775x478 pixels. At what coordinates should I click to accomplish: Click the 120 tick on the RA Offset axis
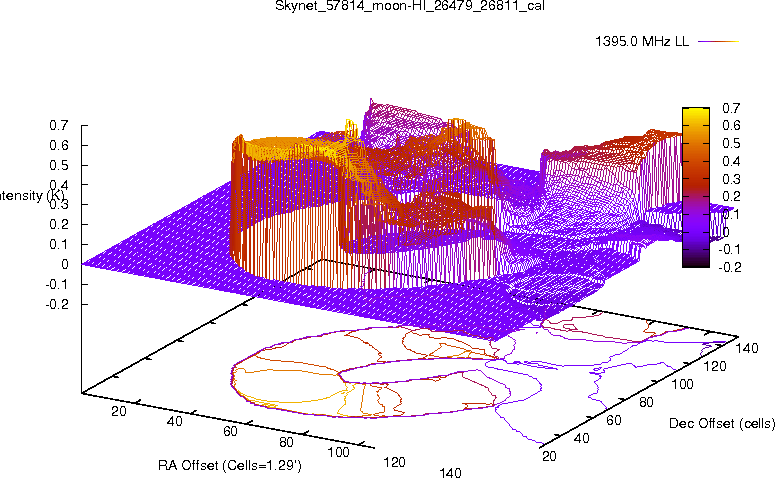(394, 462)
